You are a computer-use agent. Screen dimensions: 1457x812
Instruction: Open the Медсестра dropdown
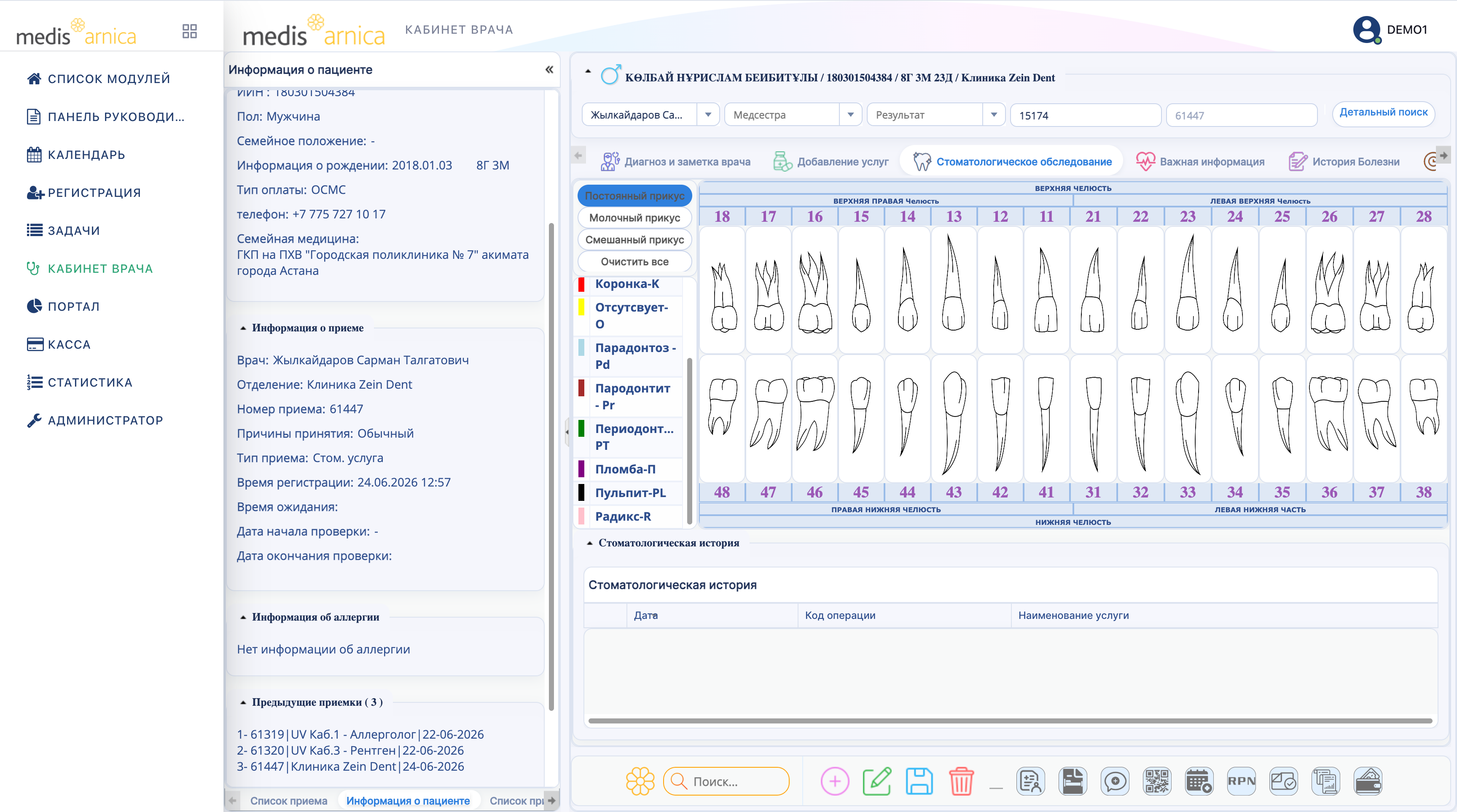[793, 115]
